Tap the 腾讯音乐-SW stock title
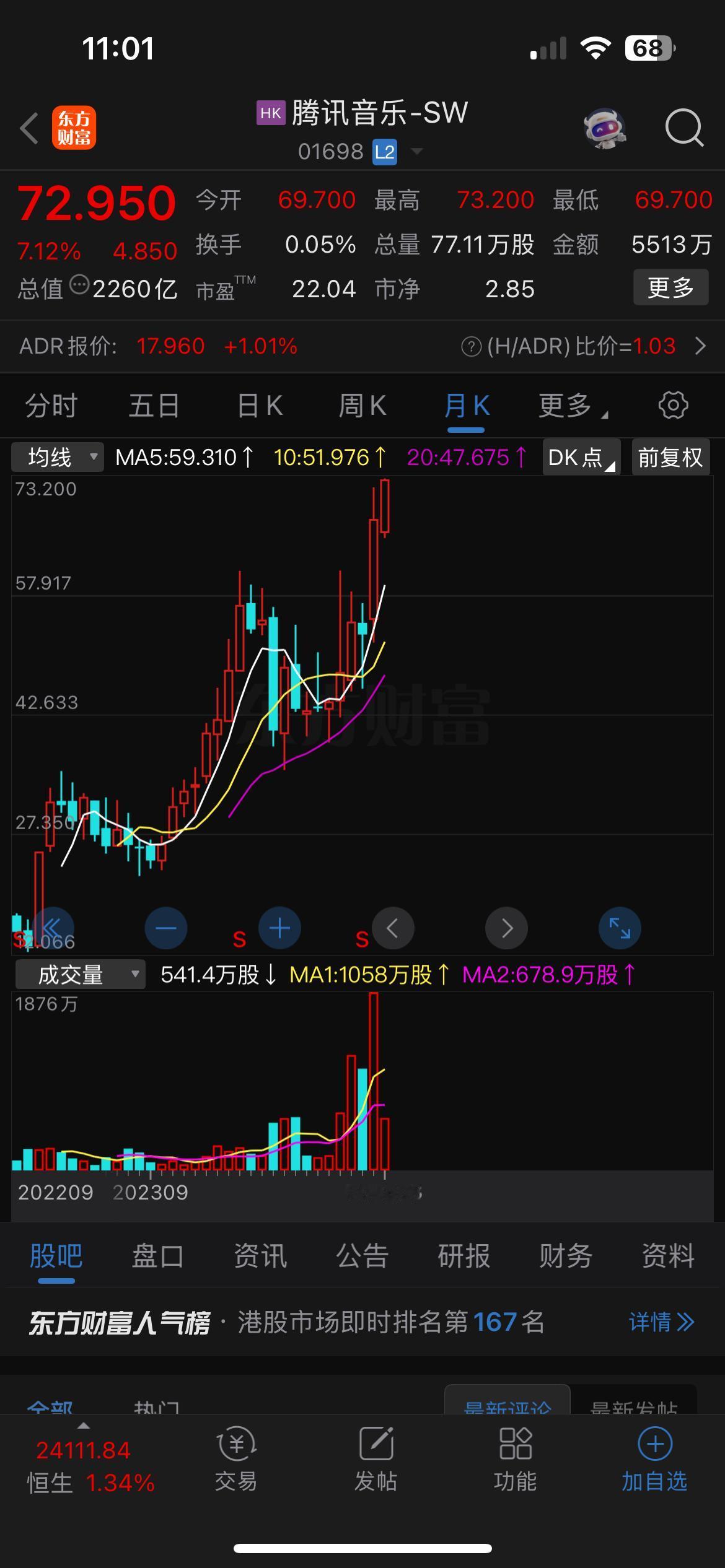Screen dimensions: 725x1568 click(380, 113)
